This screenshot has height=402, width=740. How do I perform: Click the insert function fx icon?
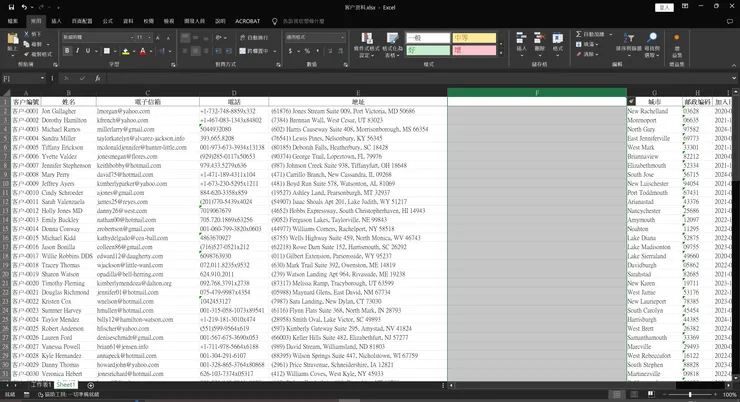98,78
